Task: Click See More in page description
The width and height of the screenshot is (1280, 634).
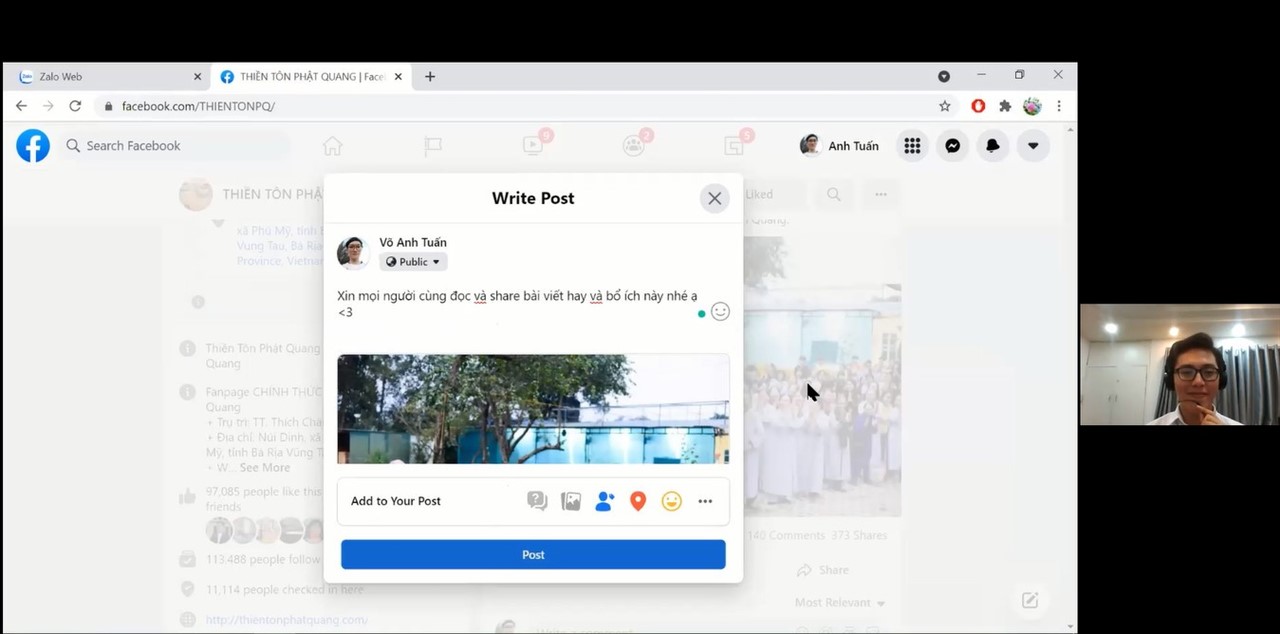Action: (265, 467)
